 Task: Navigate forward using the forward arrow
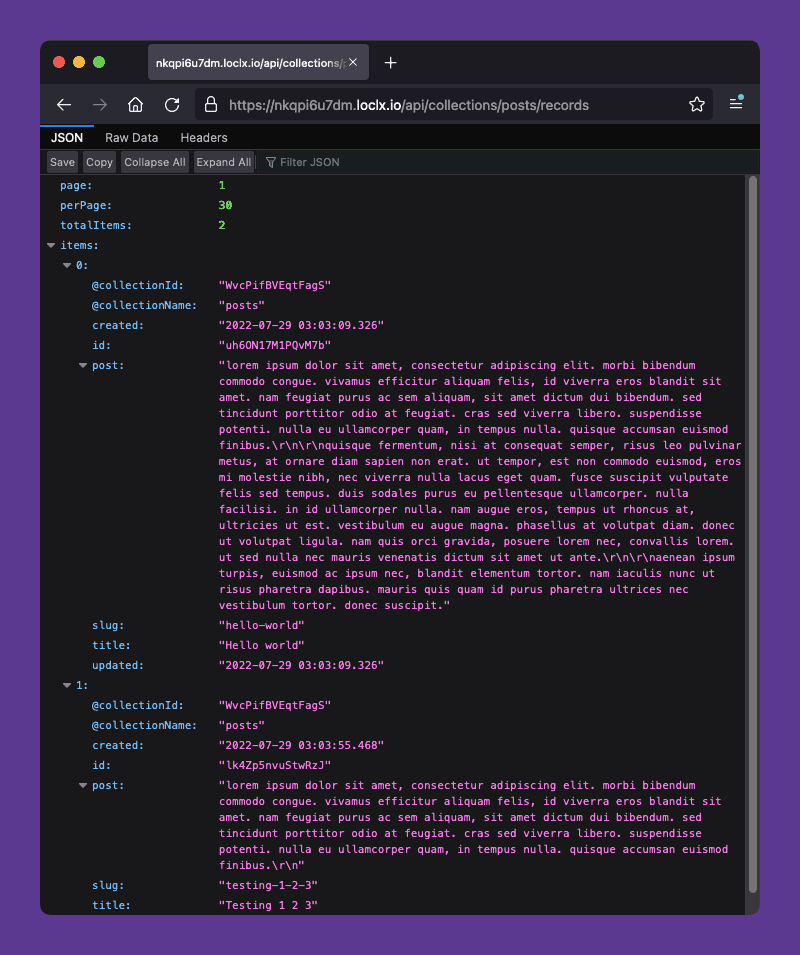(x=99, y=104)
